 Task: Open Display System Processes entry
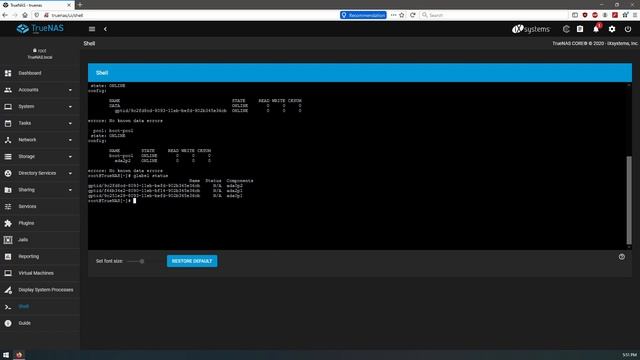click(x=40, y=290)
